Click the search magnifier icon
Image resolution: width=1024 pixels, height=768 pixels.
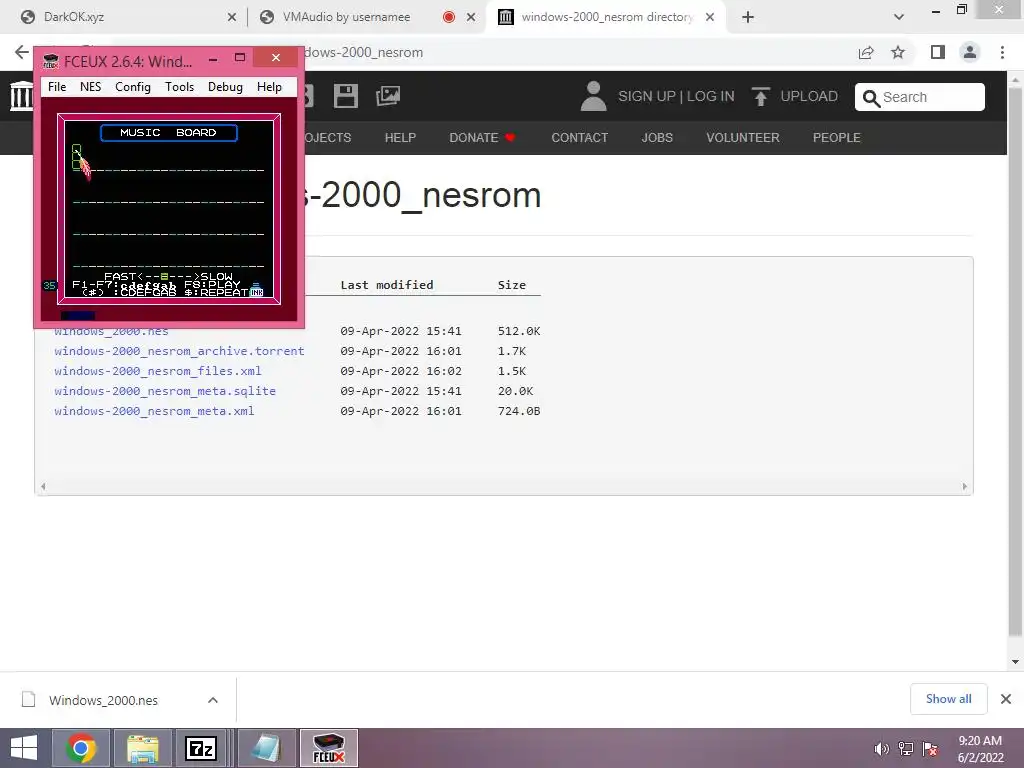click(871, 98)
